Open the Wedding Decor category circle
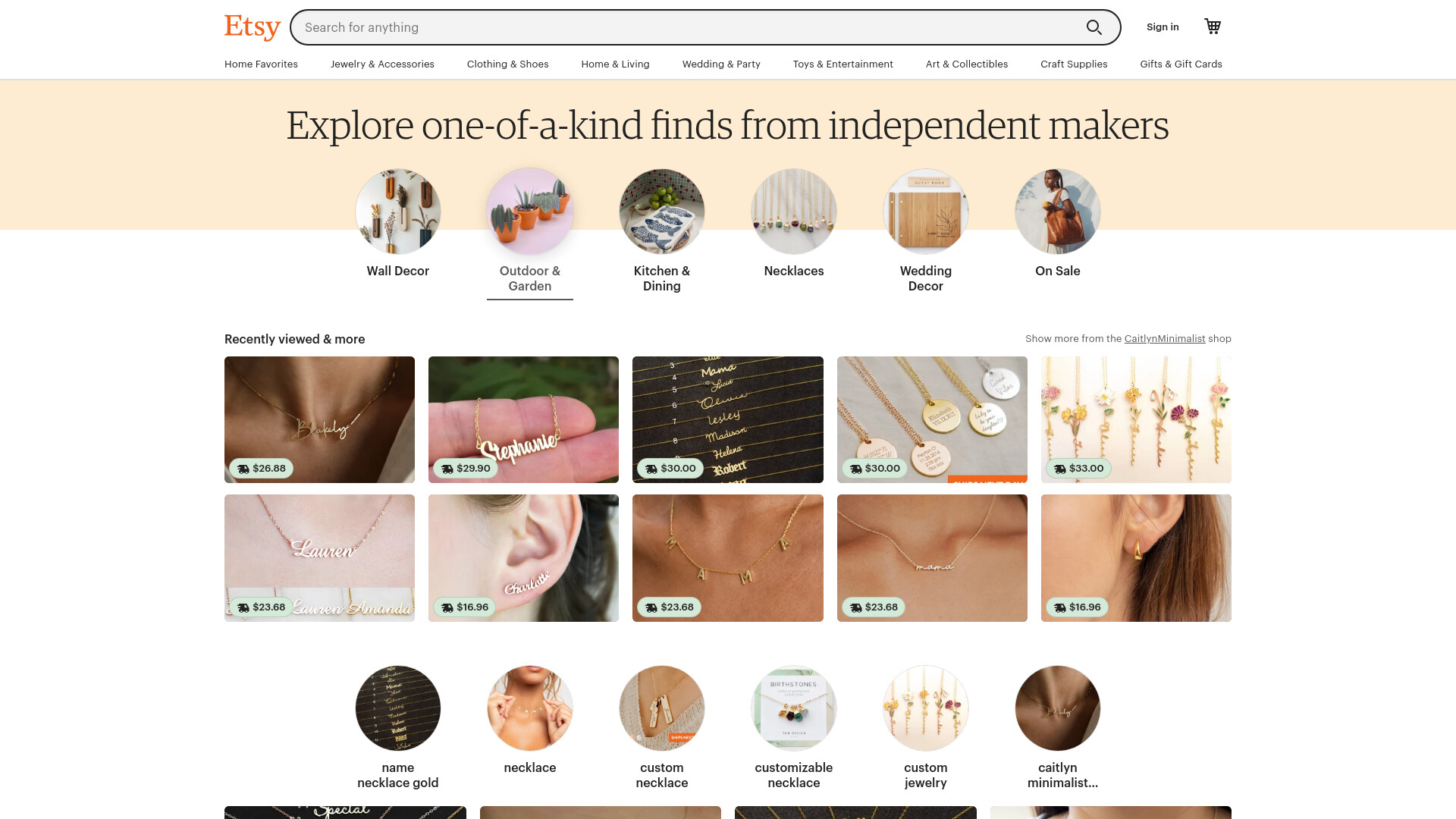 926,212
